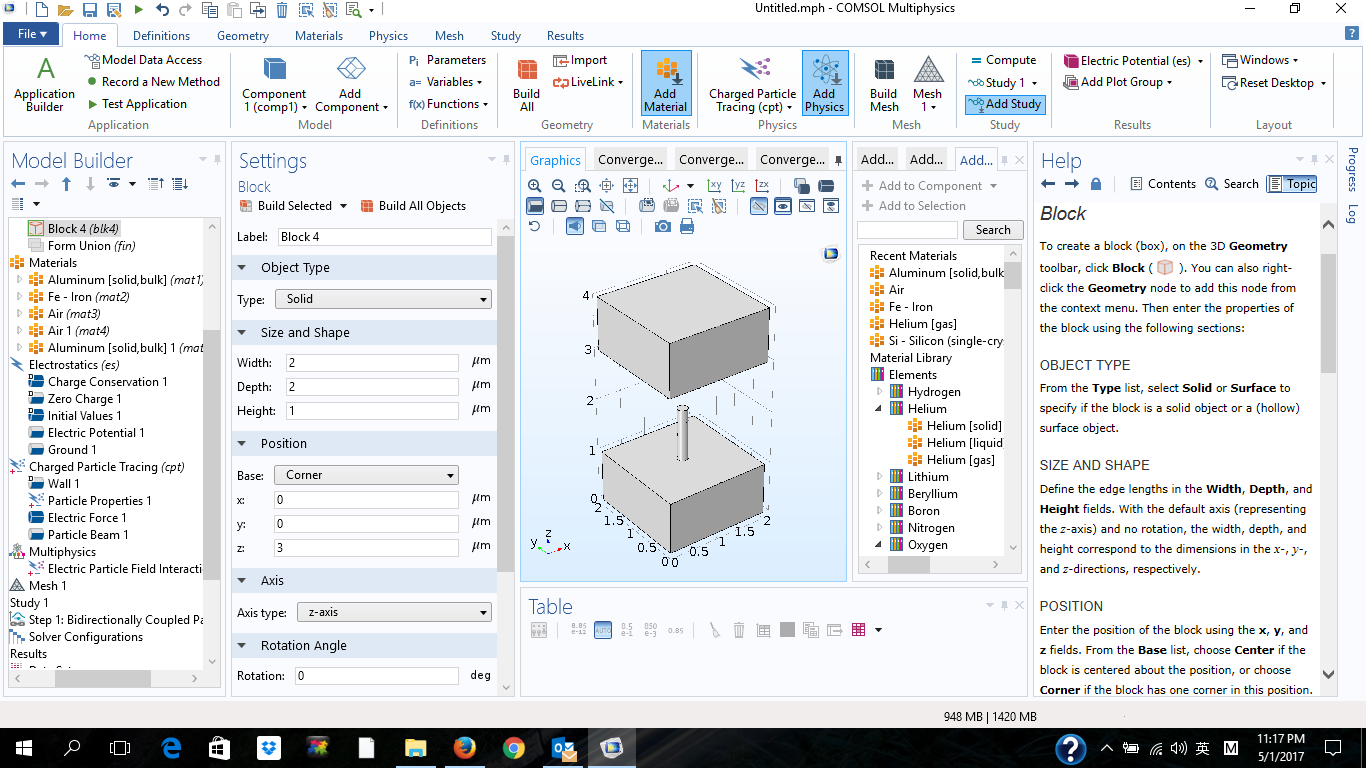Switch to the yz-plane view
Viewport: 1366px width, 768px height.
coord(738,185)
